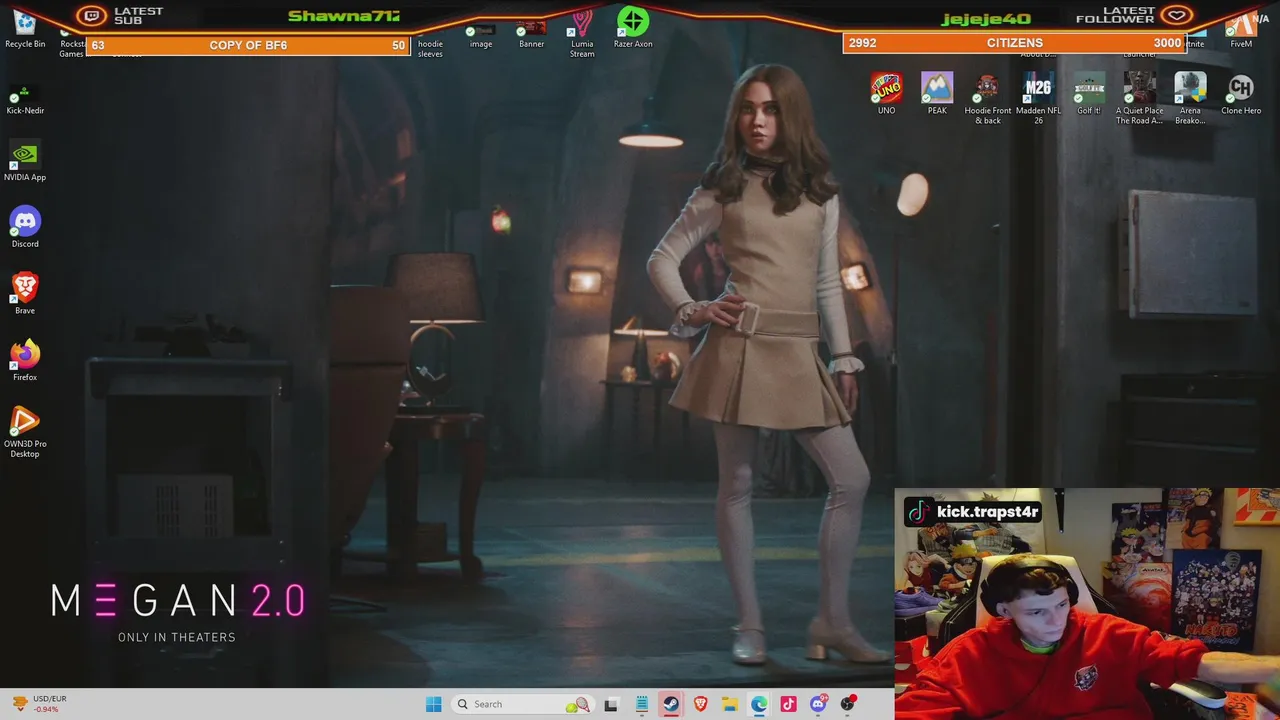
Task: Switch to Microsoft Edge on taskbar
Action: (x=759, y=704)
